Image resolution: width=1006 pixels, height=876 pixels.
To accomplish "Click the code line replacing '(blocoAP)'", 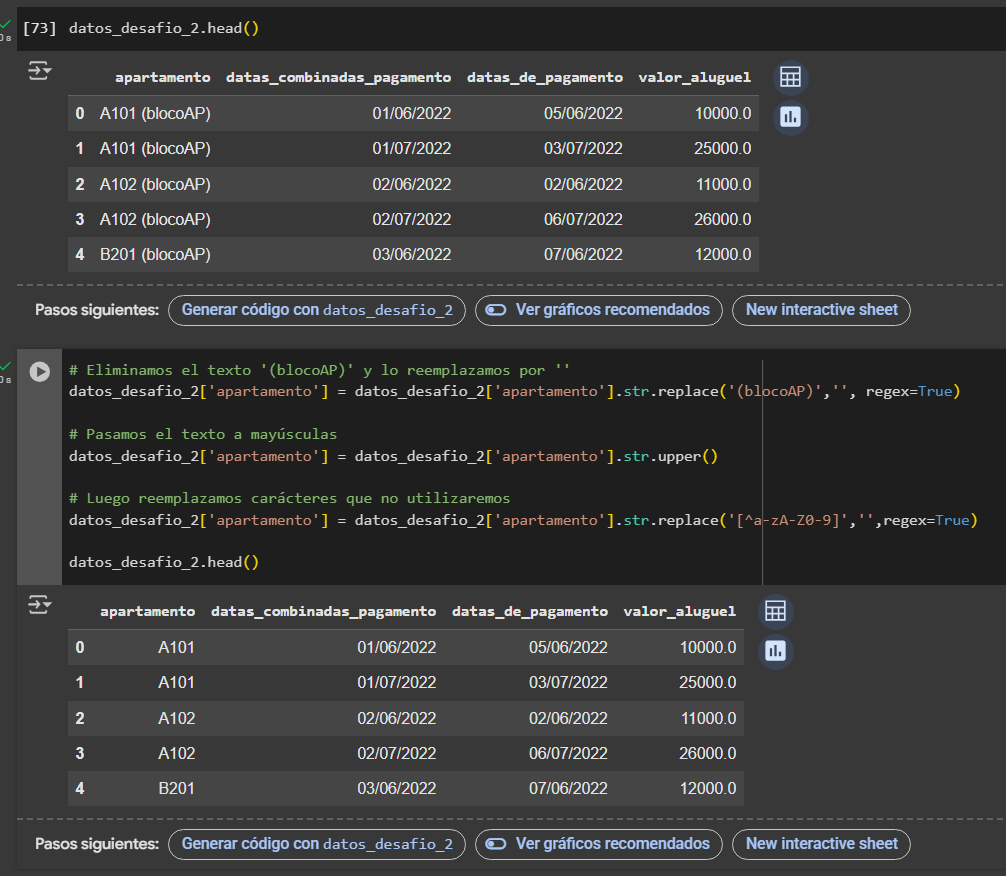I will pos(515,391).
